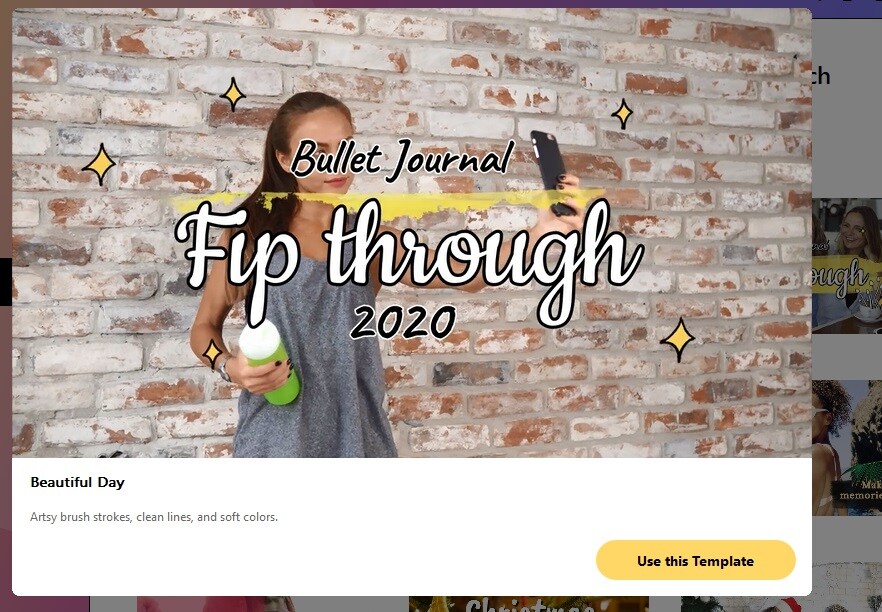The image size is (882, 612).
Task: Open the Bullet Journal preview image
Action: click(412, 233)
